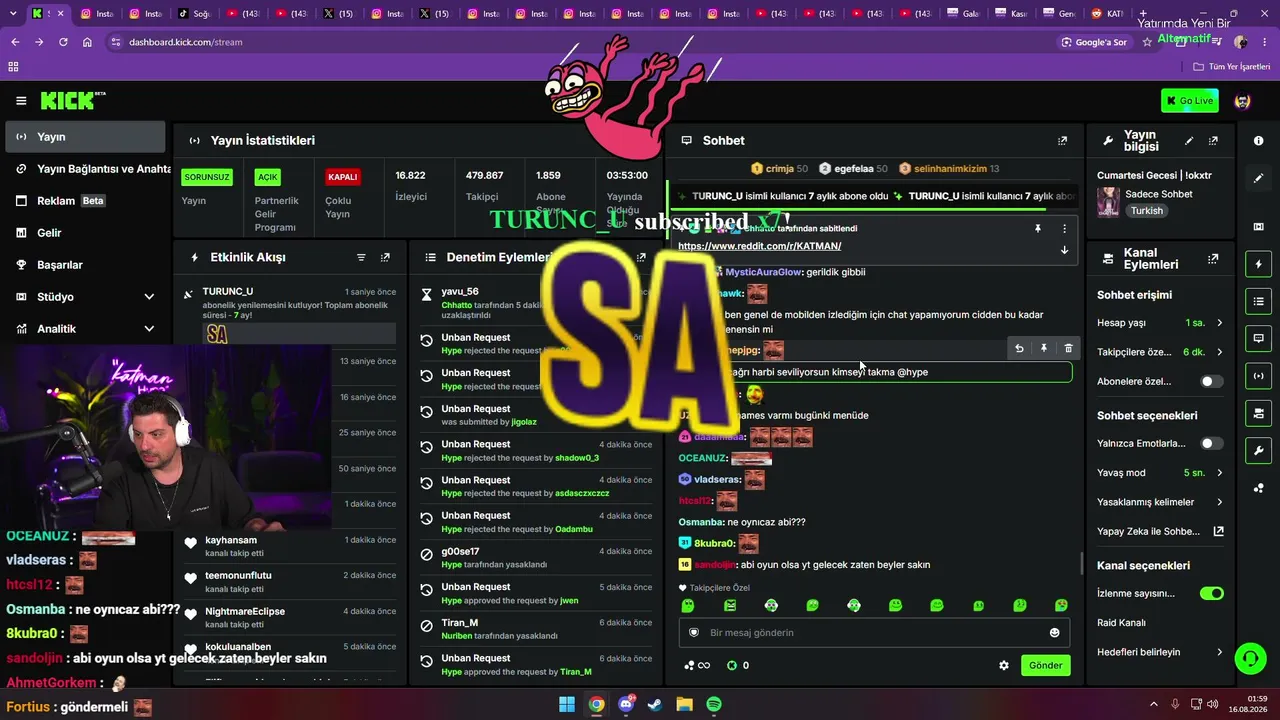
Task: Pop out the Denetim Eylemleri panel
Action: [x=641, y=257]
